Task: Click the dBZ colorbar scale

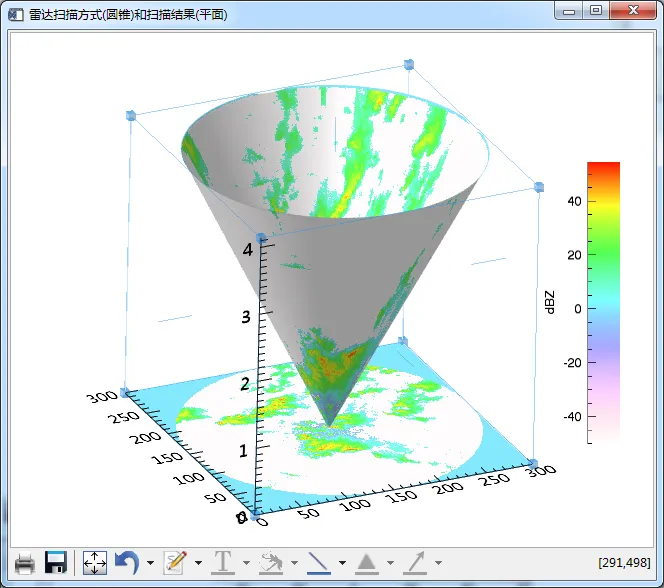Action: click(x=603, y=300)
